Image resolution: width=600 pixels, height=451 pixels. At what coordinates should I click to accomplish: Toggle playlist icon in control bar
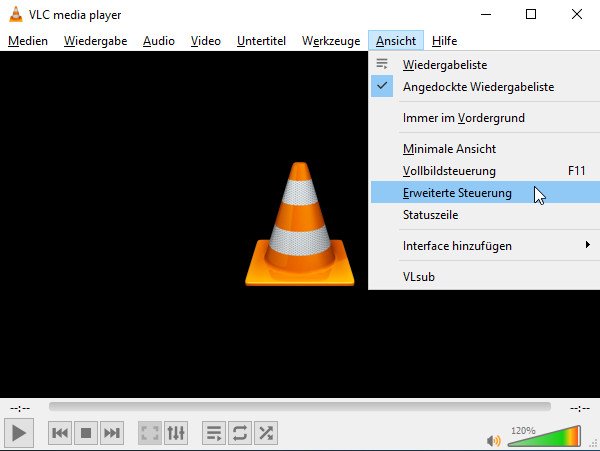[x=214, y=433]
